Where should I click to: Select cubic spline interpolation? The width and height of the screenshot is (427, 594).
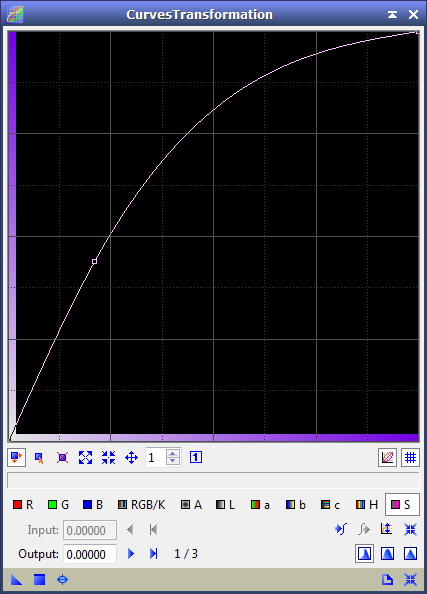387,554
